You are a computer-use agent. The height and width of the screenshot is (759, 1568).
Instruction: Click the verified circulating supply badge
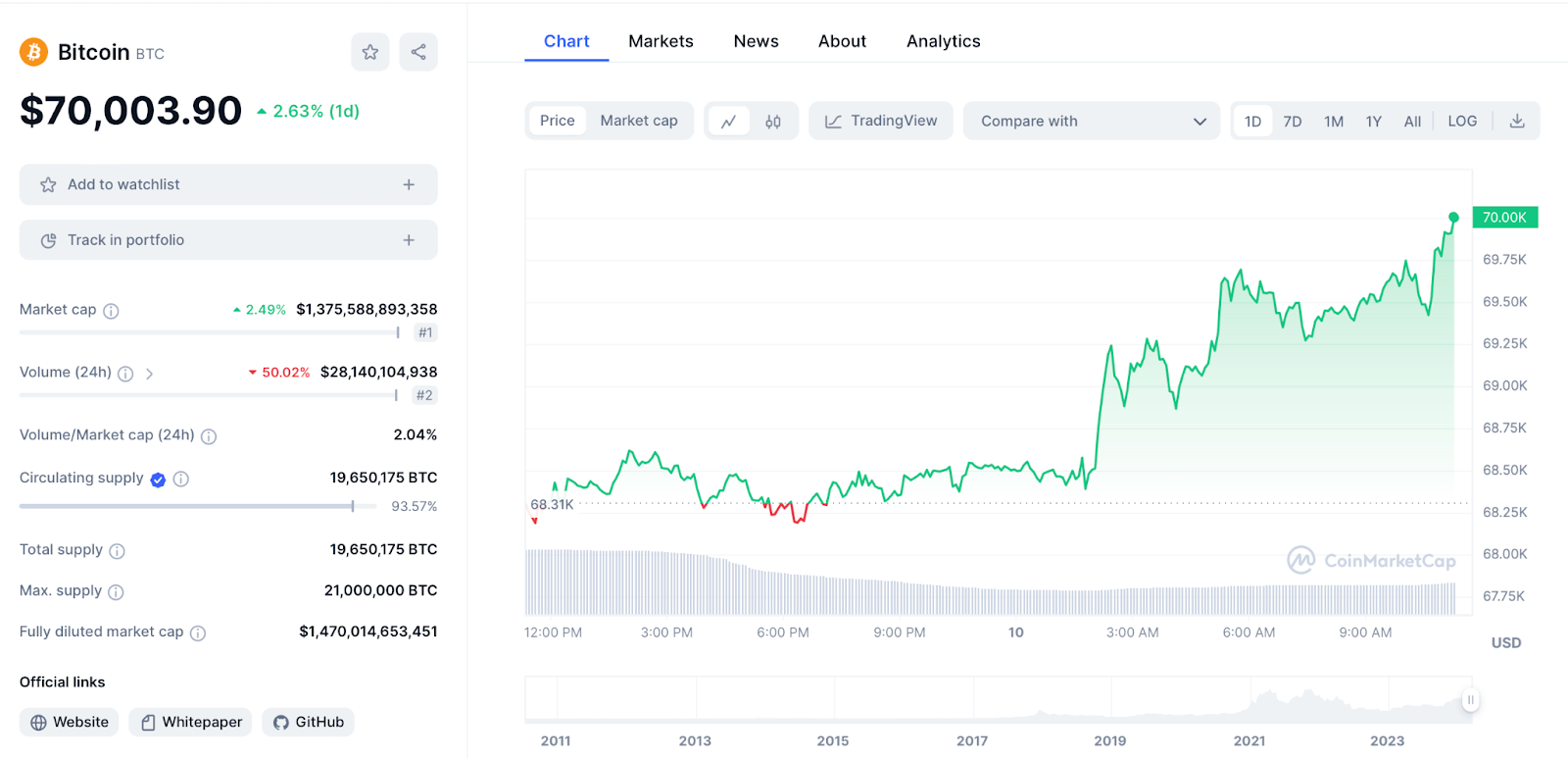(x=158, y=480)
